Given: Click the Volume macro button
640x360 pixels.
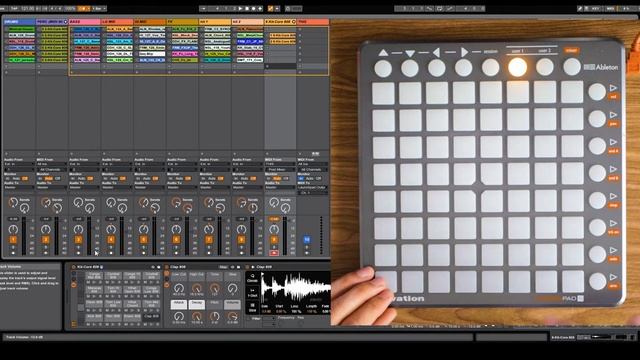Looking at the screenshot, I should click(x=232, y=304).
